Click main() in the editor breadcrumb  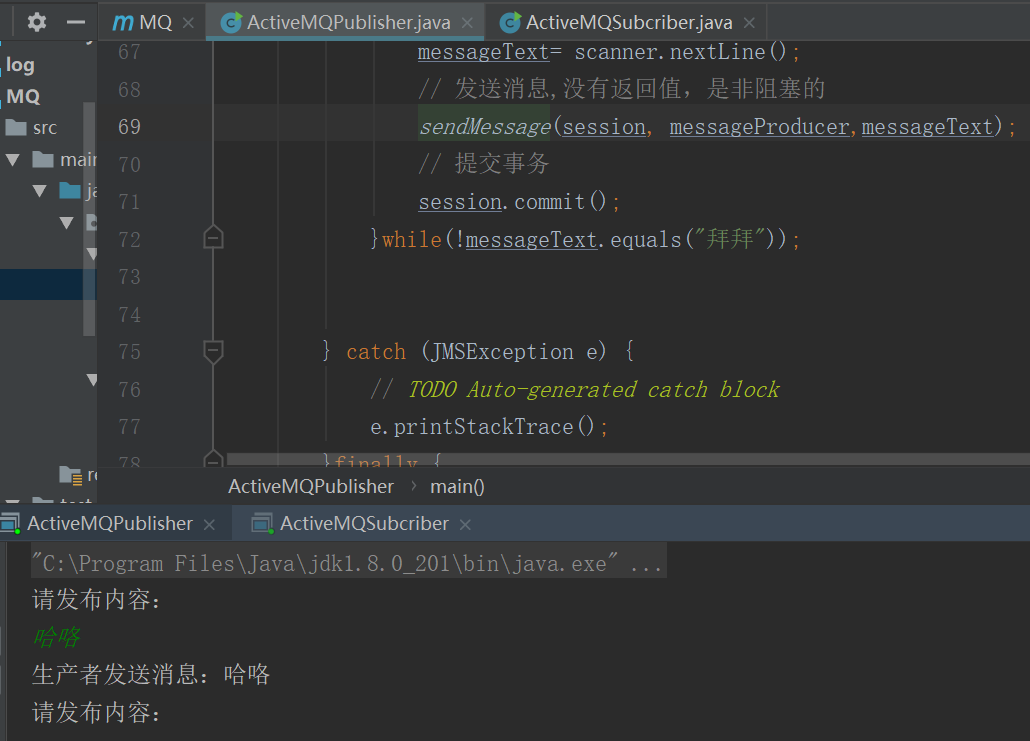[x=457, y=486]
